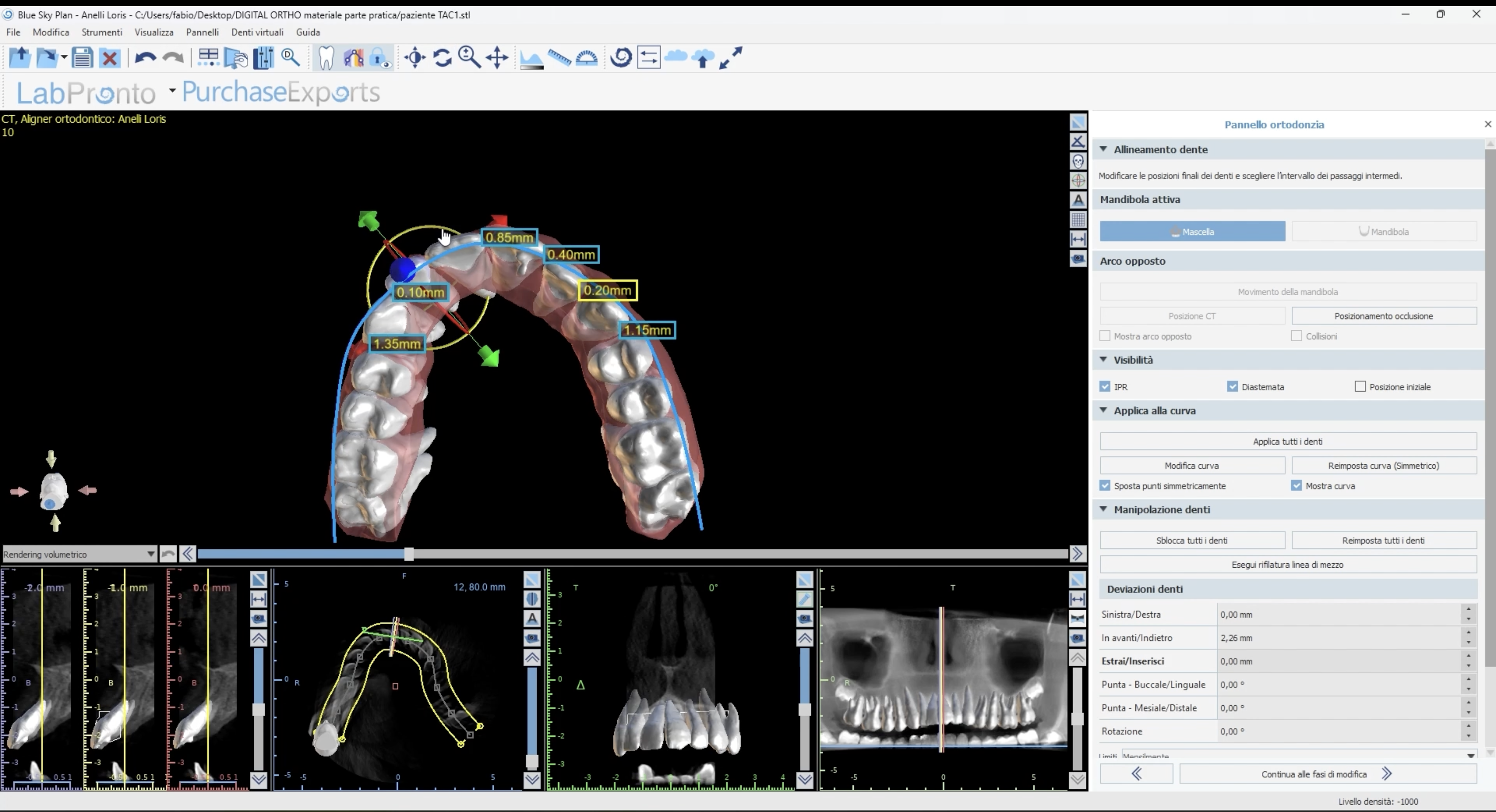
Task: Select the protractor angle tool
Action: [587, 58]
